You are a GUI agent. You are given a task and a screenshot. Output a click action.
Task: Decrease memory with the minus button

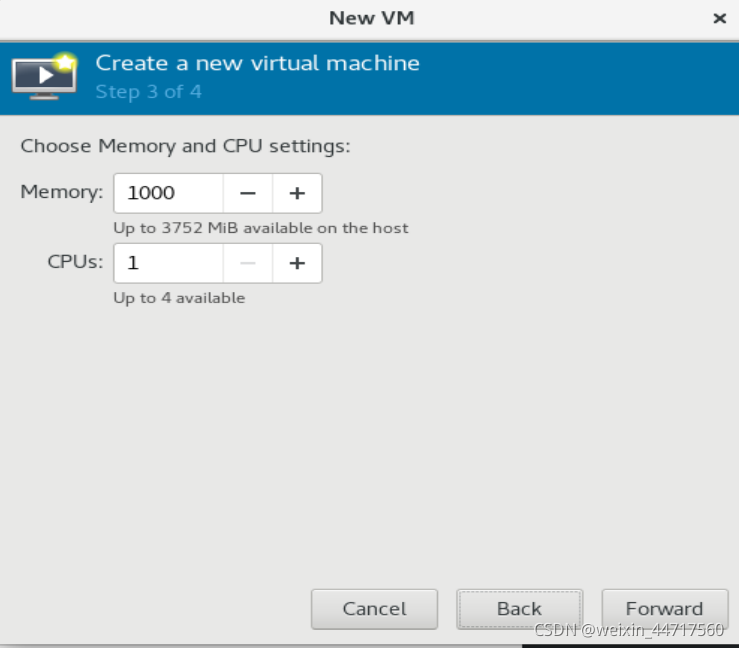coord(248,193)
